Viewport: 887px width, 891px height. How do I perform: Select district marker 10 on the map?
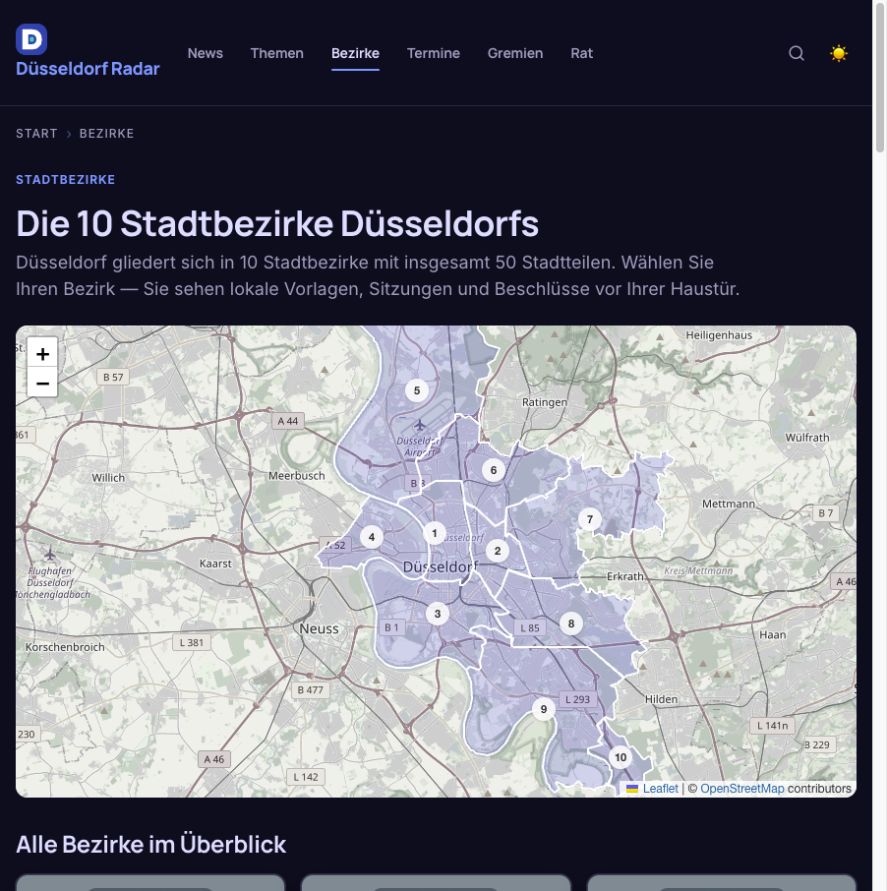pos(621,757)
